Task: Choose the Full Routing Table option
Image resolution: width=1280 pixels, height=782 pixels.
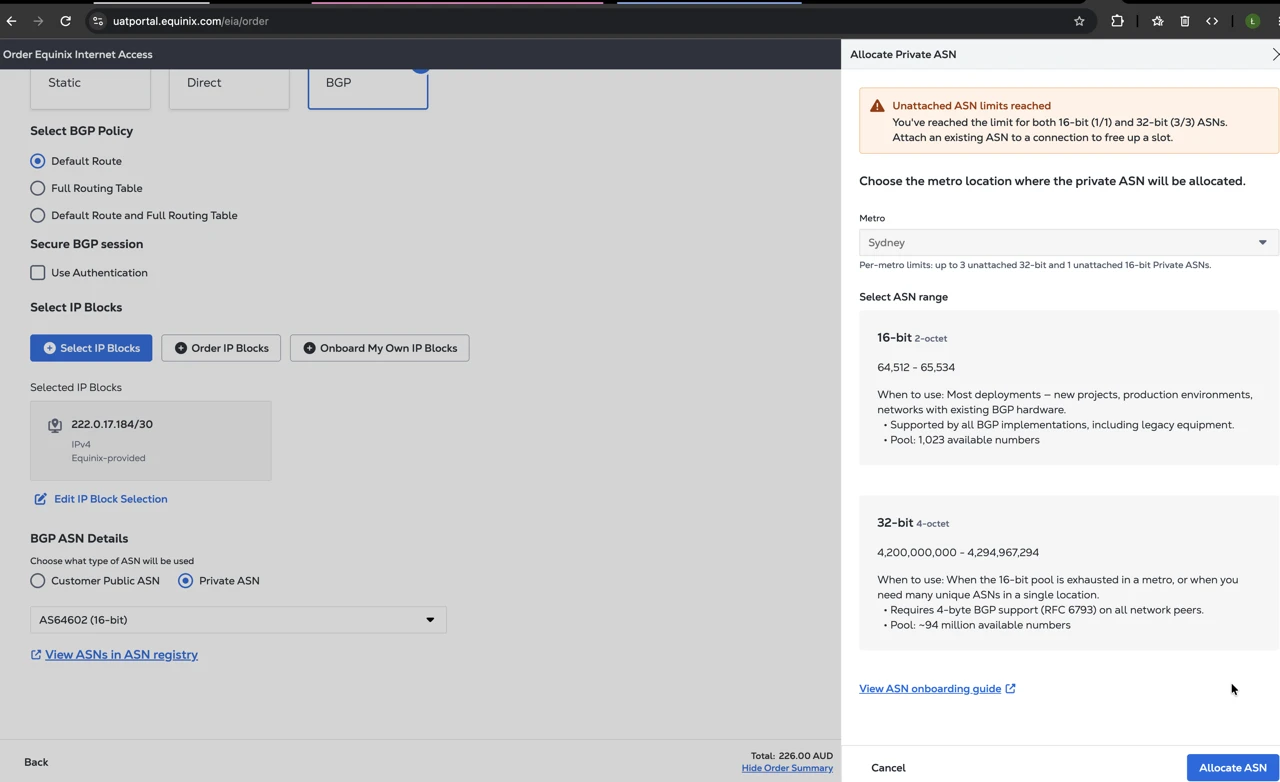Action: point(38,188)
